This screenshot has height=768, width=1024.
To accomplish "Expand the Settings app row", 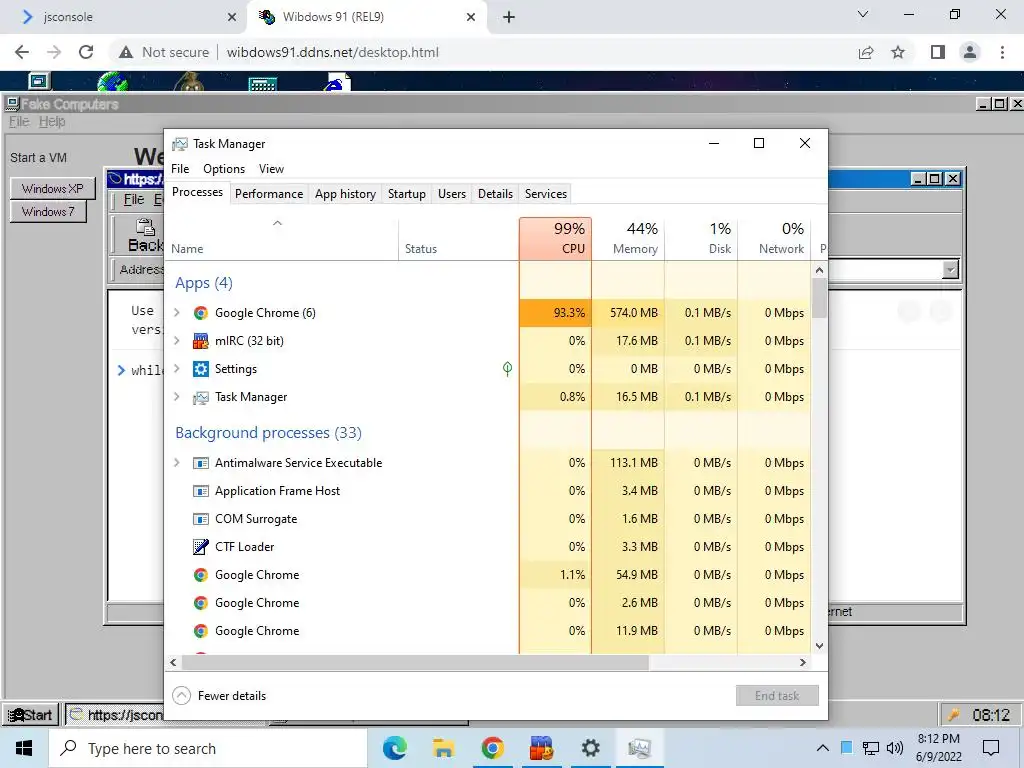I will pos(176,369).
